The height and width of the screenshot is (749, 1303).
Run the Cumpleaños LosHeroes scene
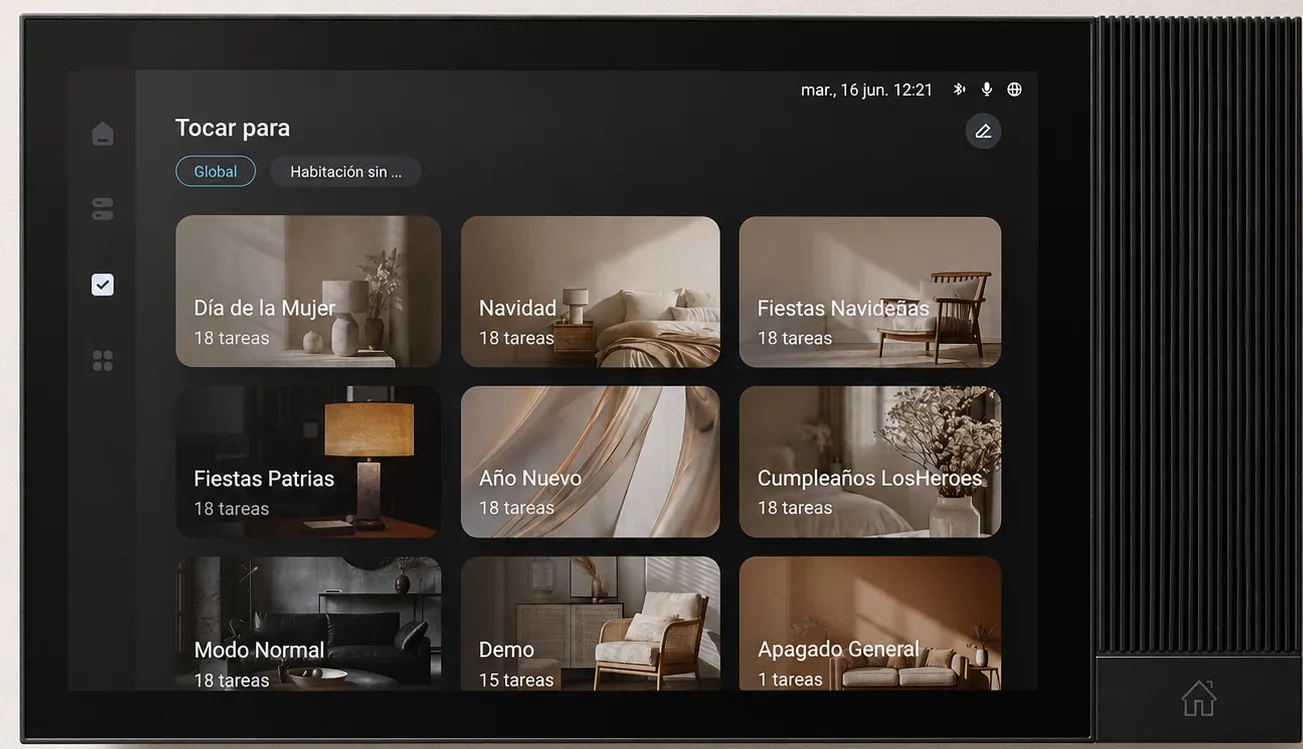click(870, 462)
